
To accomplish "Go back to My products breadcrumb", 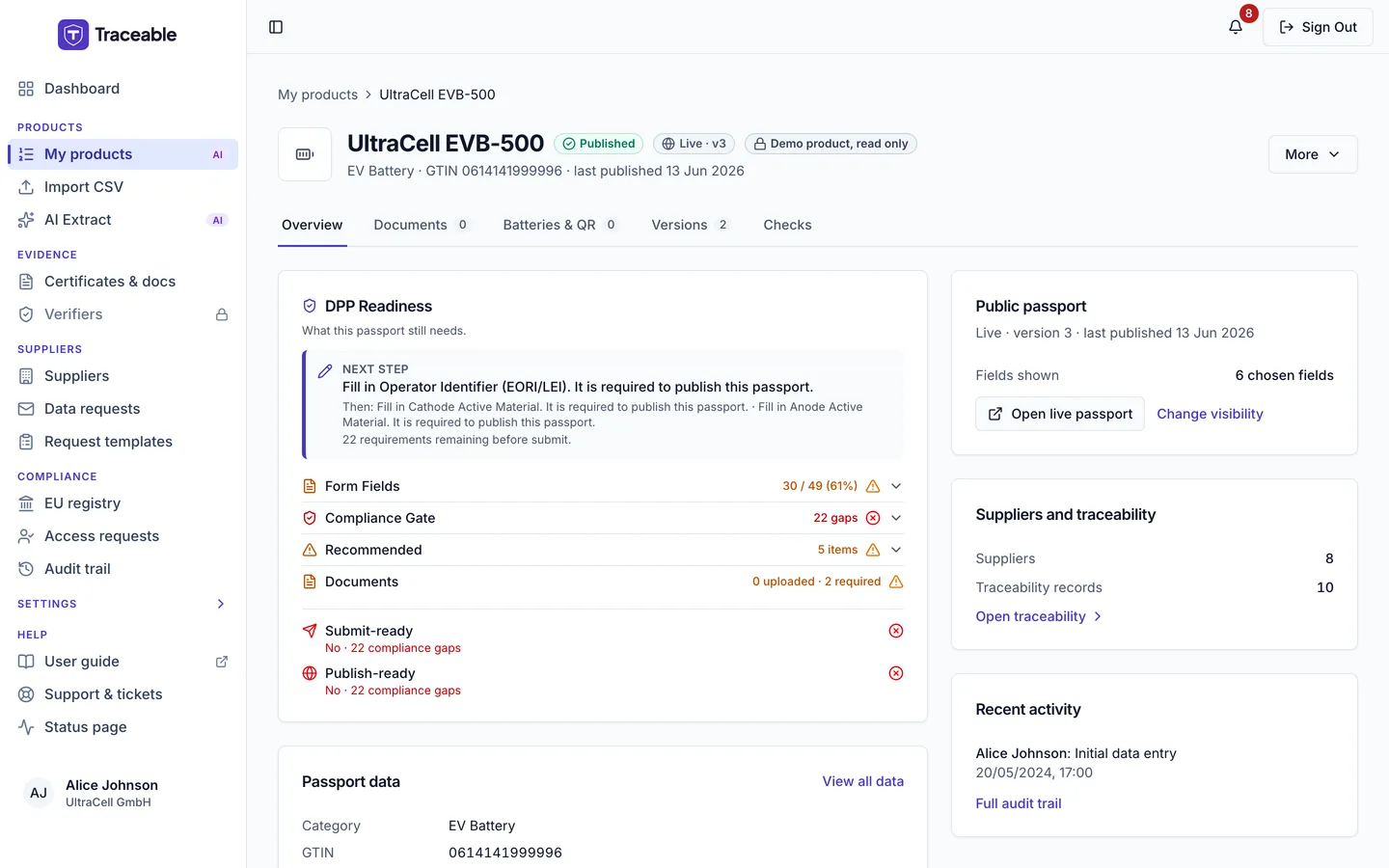I will 317,95.
